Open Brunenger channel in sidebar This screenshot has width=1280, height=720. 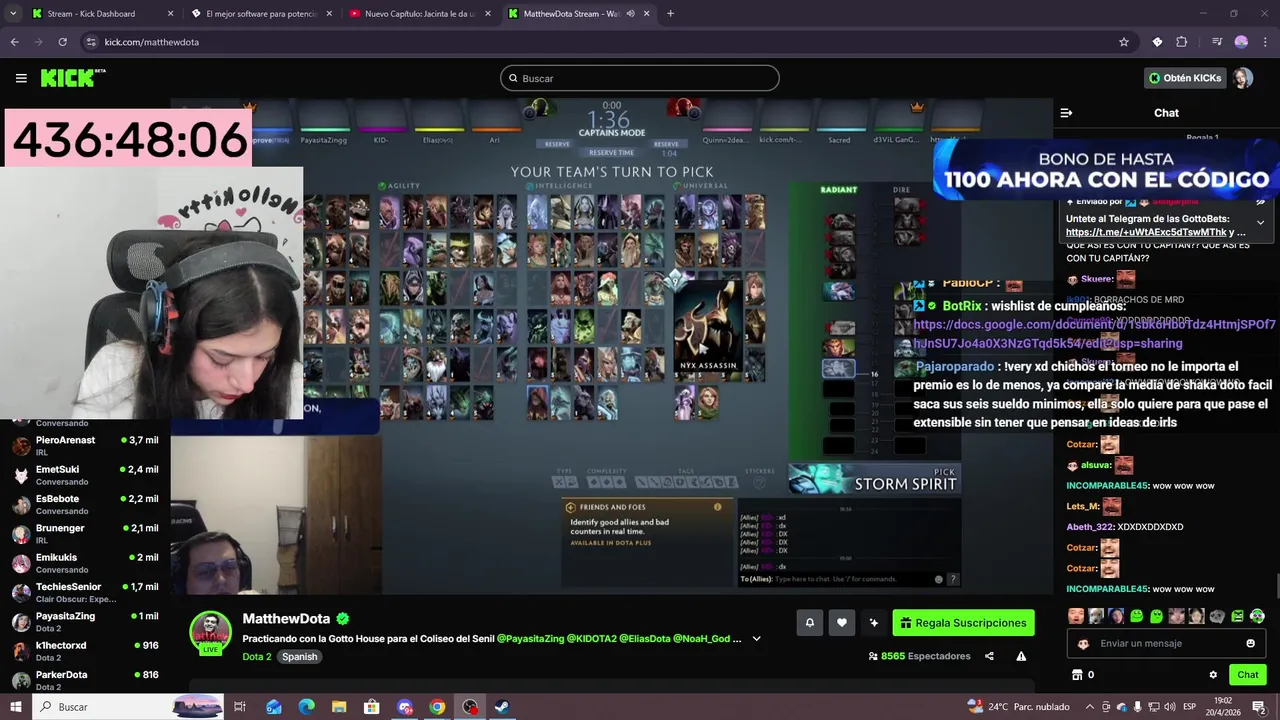(85, 533)
